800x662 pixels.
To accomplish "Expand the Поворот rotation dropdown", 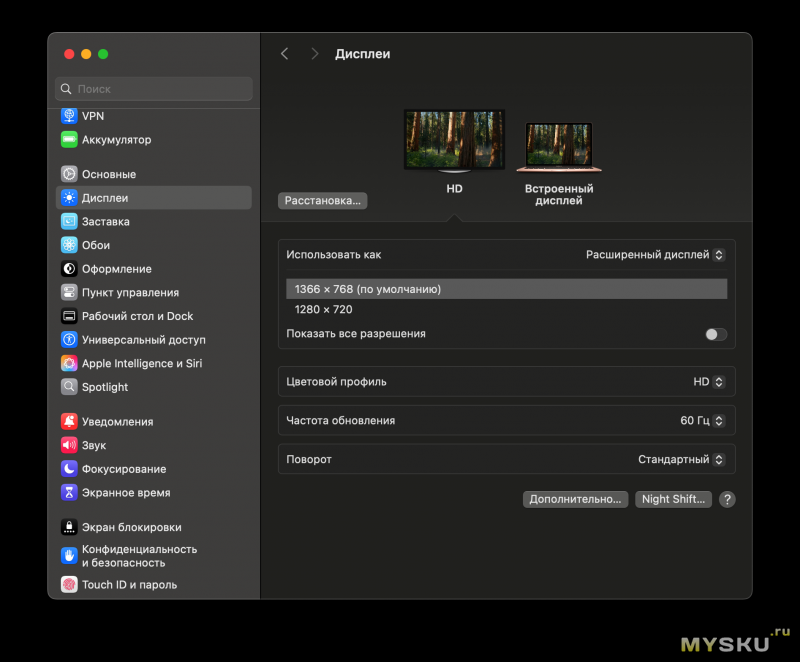I will (x=681, y=460).
